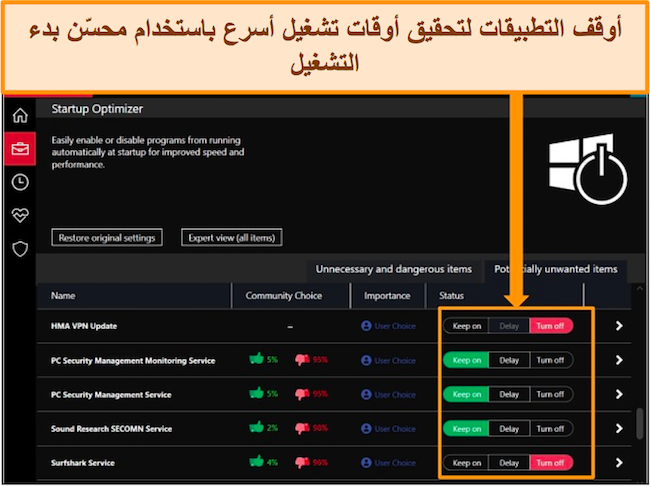The width and height of the screenshot is (650, 486).
Task: Click scrollbar up arrow above the list
Action: click(640, 289)
